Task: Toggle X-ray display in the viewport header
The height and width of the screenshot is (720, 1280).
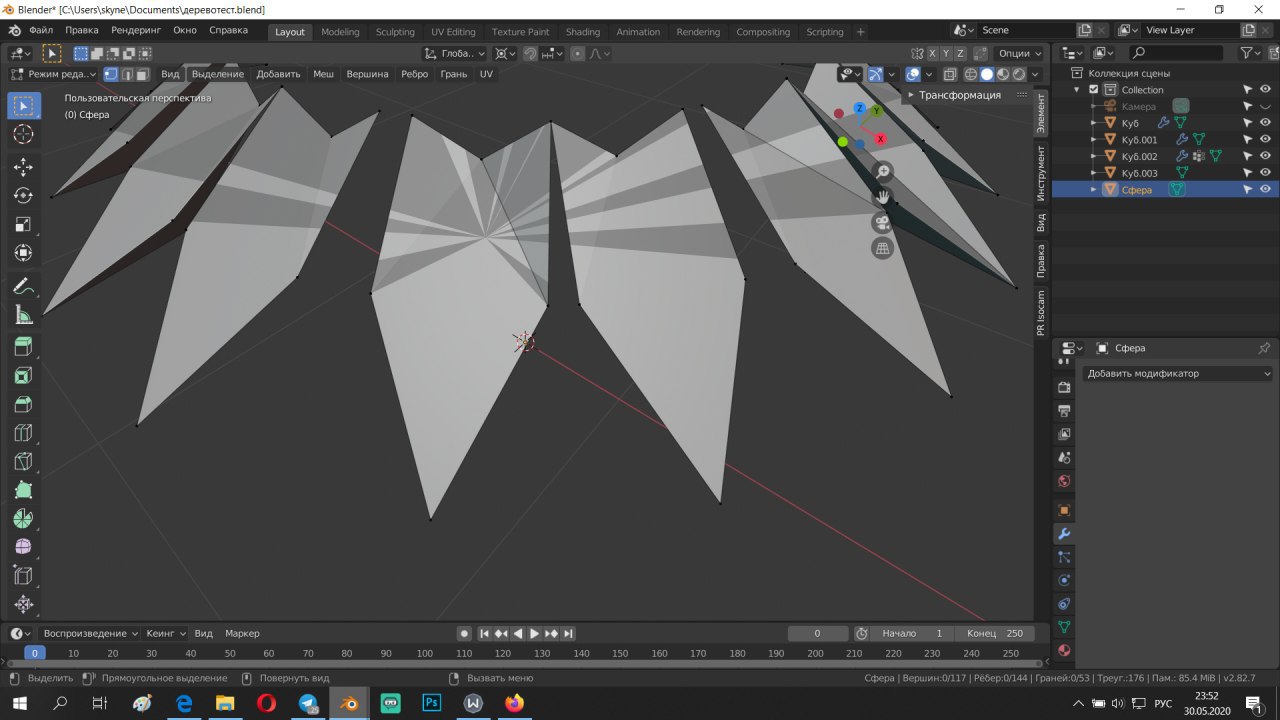Action: [950, 74]
